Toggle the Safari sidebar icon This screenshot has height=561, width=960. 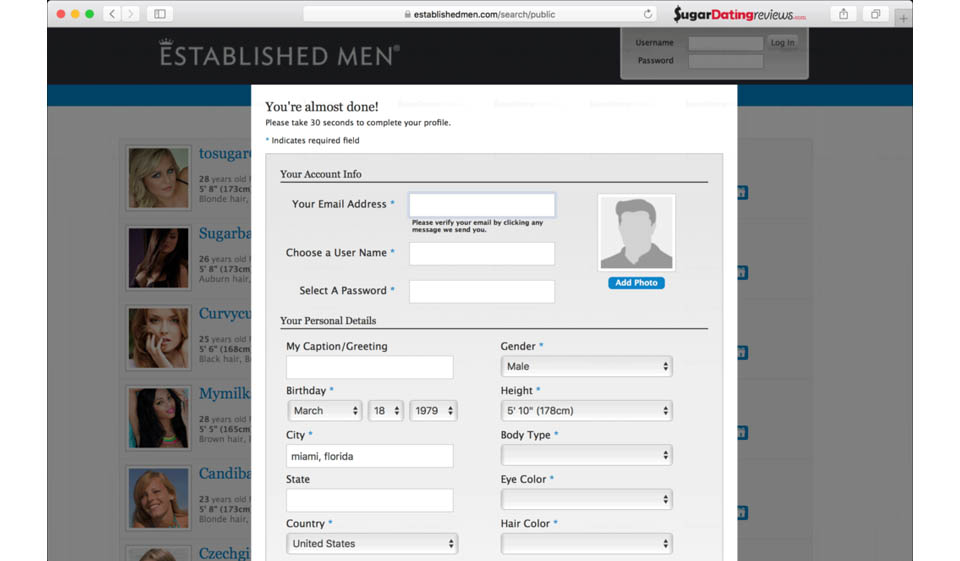[160, 14]
